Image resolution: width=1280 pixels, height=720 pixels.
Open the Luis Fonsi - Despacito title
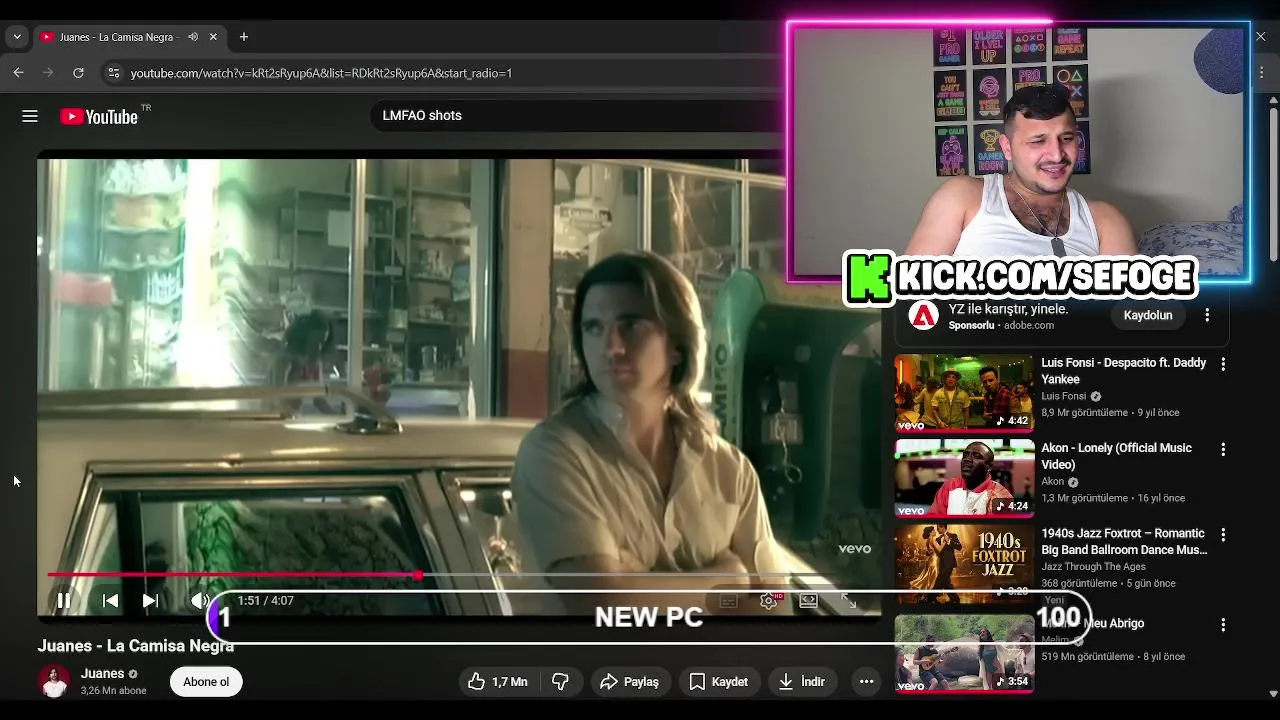(1124, 371)
